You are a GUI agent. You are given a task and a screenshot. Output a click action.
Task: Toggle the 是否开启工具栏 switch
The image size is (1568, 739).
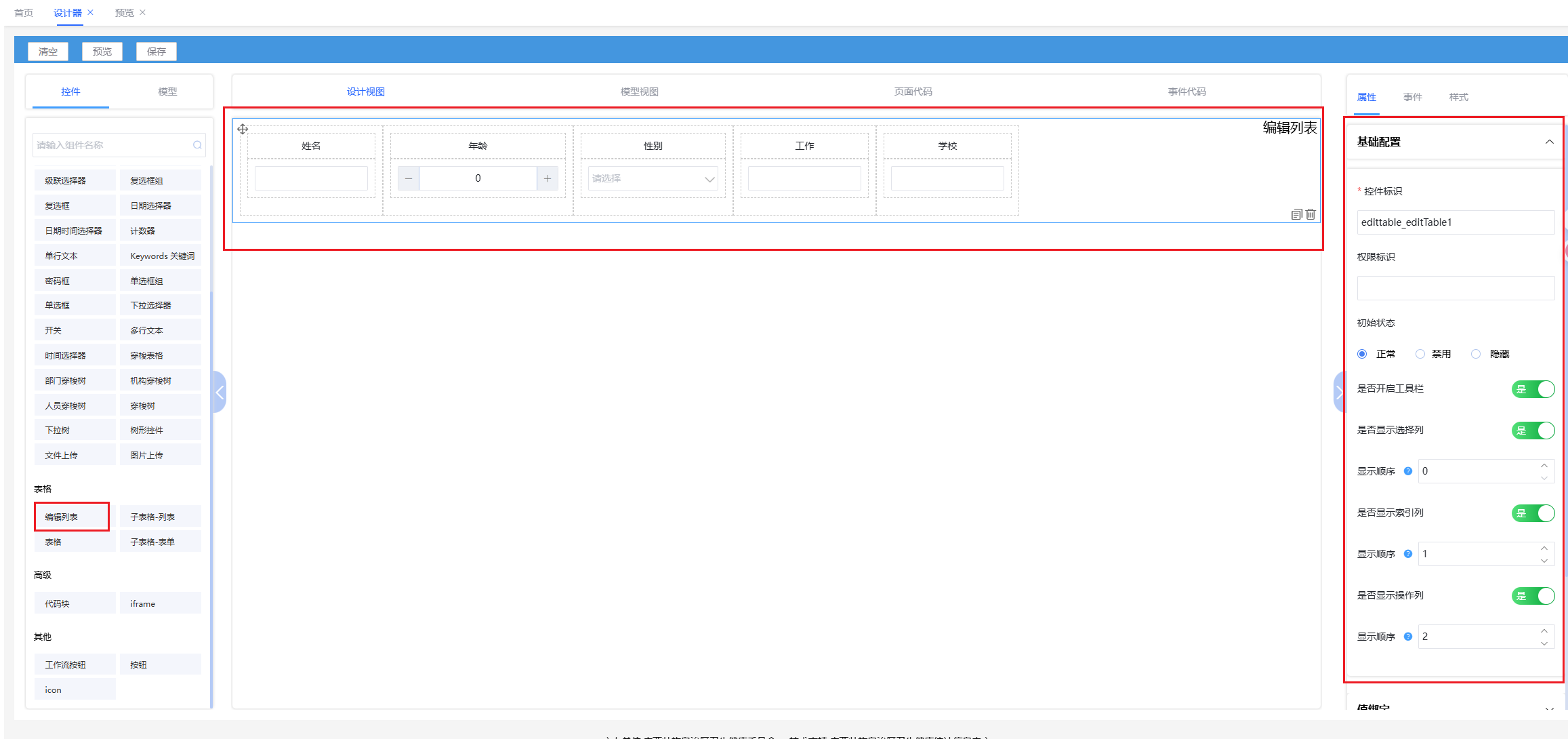pyautogui.click(x=1533, y=389)
